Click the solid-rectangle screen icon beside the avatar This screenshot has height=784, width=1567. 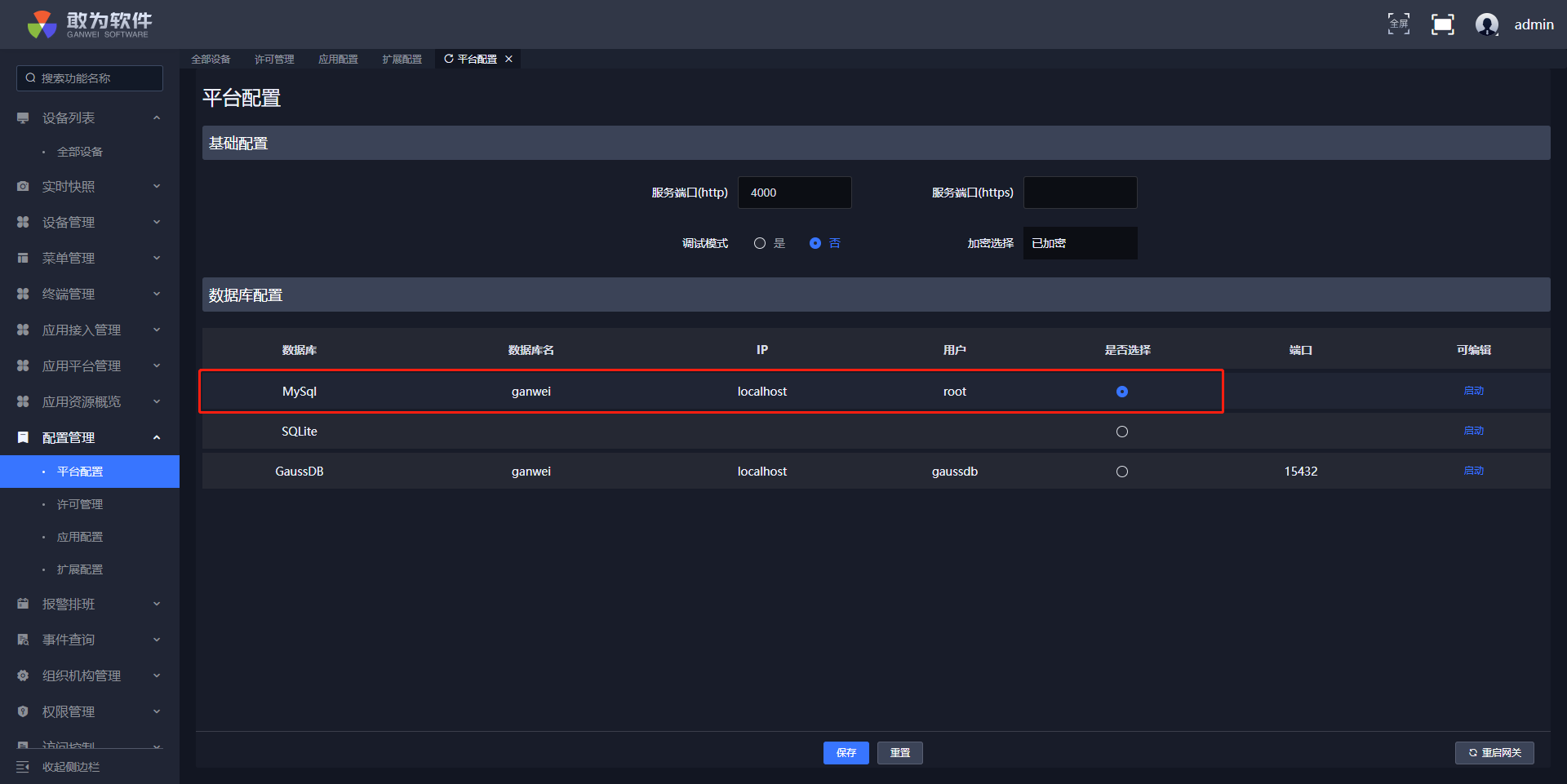(x=1443, y=24)
